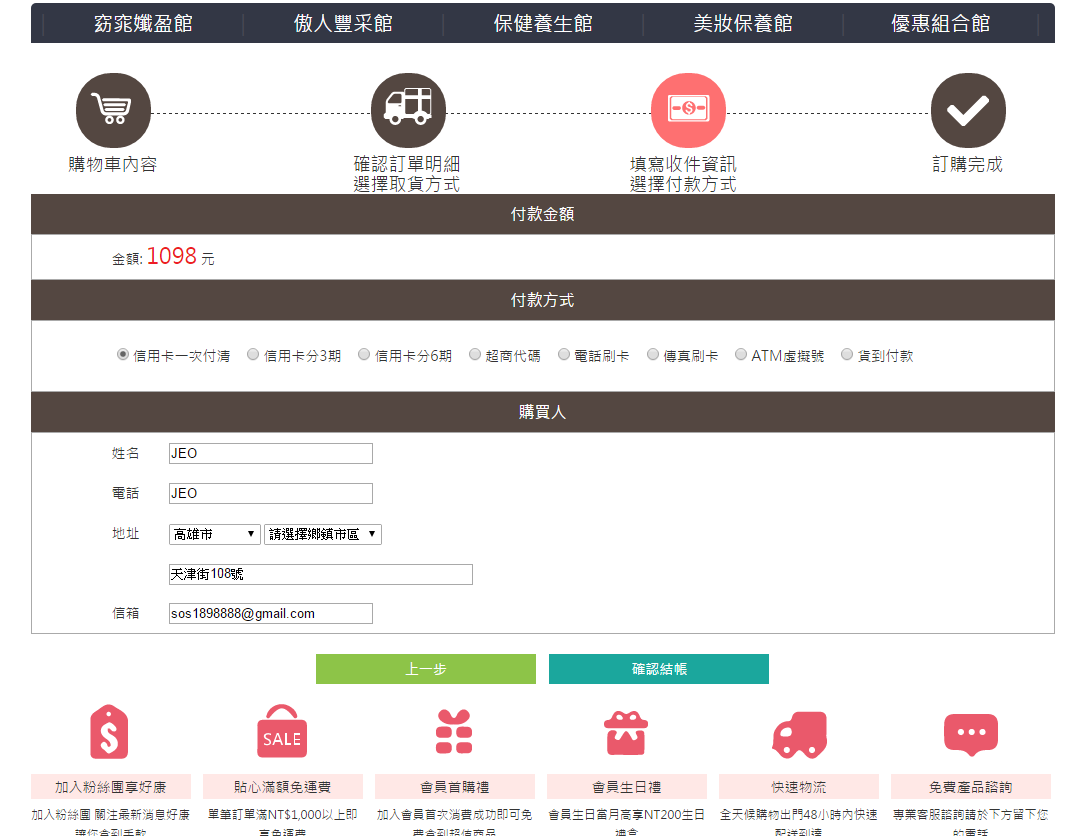Click the checkmark order complete icon
Image resolution: width=1079 pixels, height=836 pixels.
(x=967, y=111)
